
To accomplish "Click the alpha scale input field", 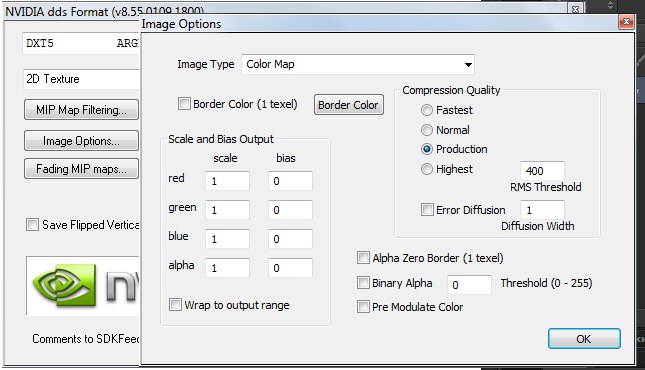I will 227,268.
